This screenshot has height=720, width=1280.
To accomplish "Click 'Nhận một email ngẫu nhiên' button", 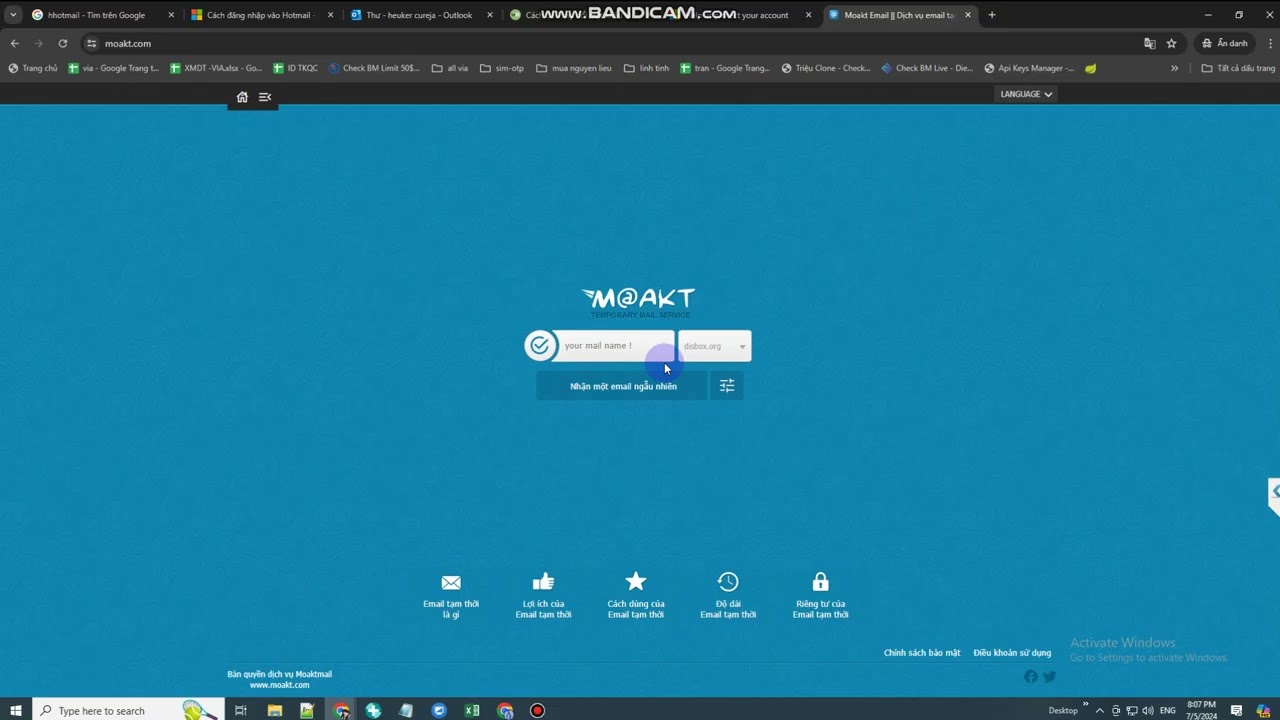I will coord(623,386).
